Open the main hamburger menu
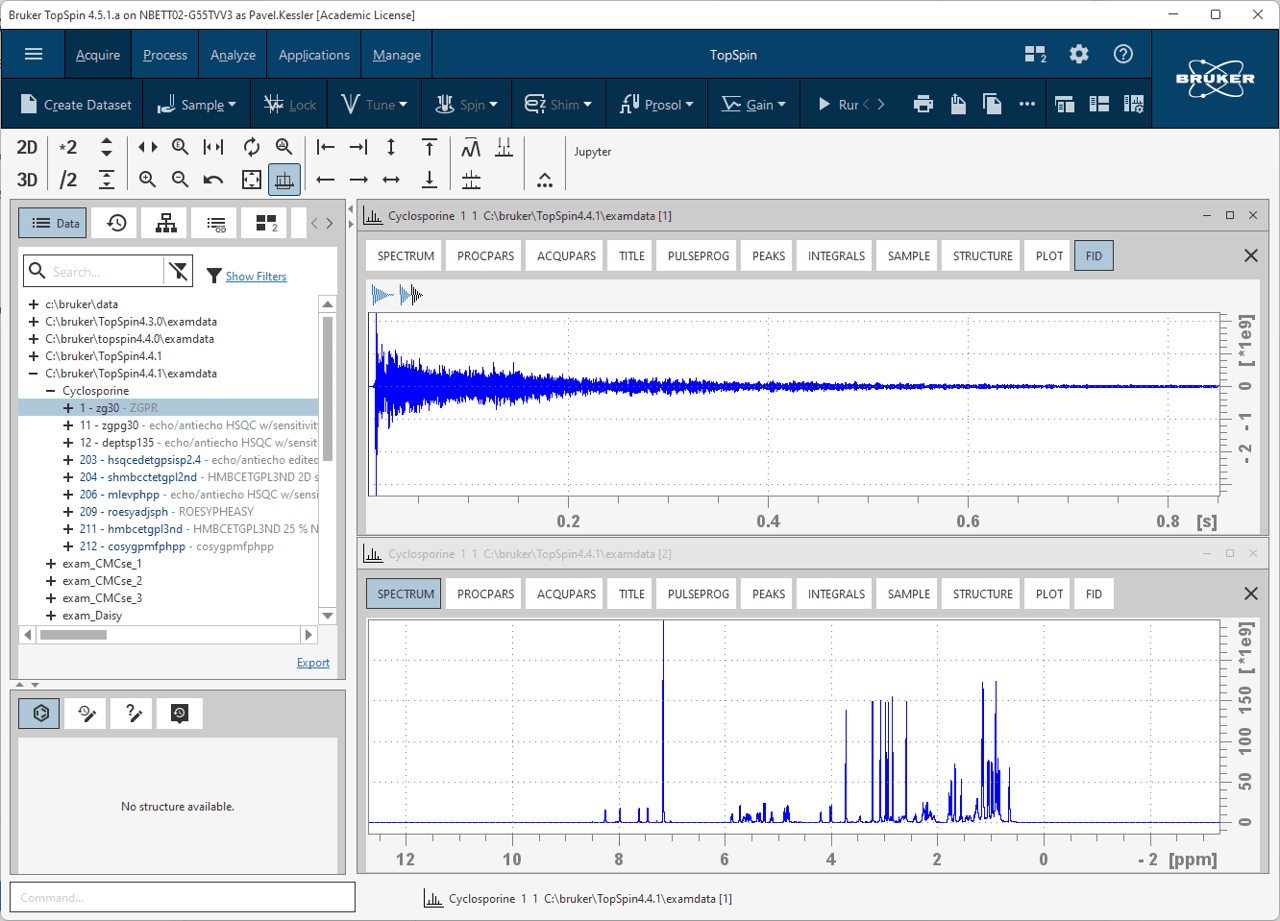Screen dimensions: 1280x921 click(33, 54)
